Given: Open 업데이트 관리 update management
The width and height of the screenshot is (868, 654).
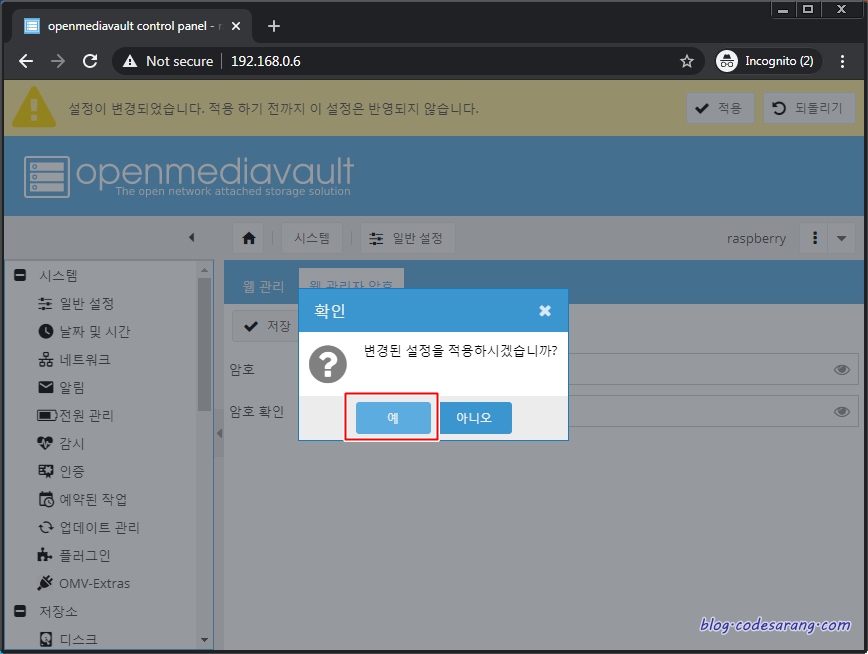Looking at the screenshot, I should tap(88, 527).
